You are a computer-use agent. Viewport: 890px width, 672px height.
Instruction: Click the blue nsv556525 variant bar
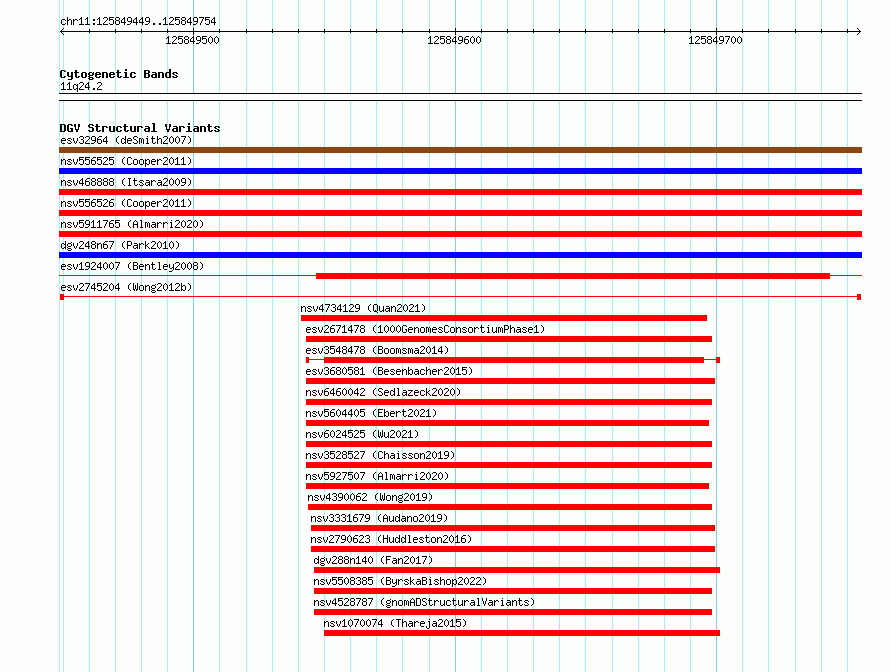tap(460, 171)
